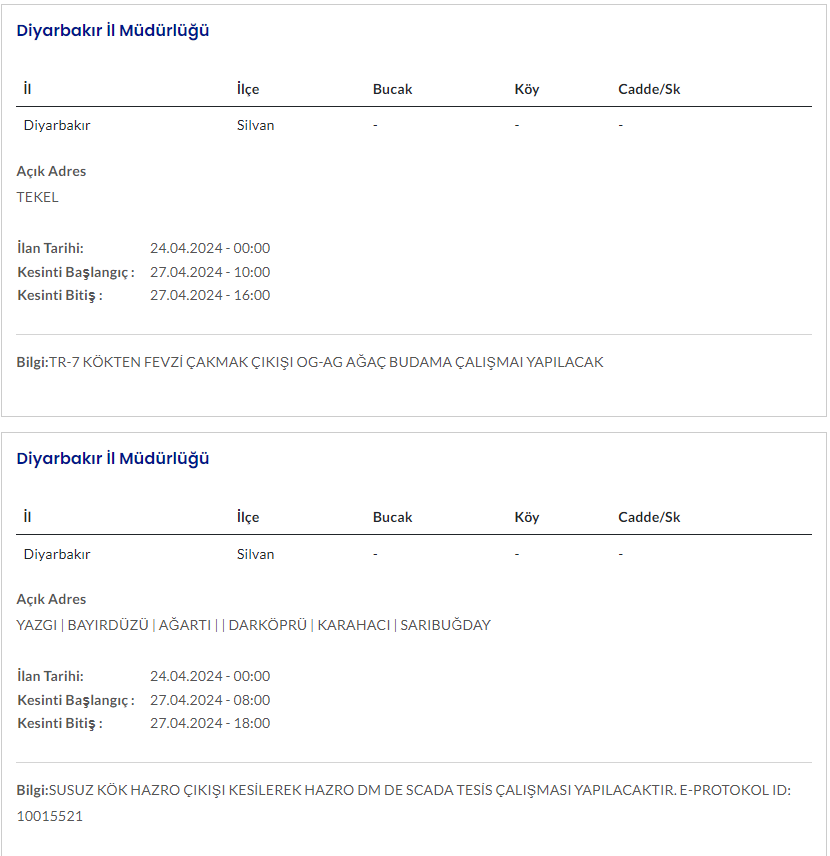Click the Köy column header in second table
The width and height of the screenshot is (830, 856).
click(526, 517)
